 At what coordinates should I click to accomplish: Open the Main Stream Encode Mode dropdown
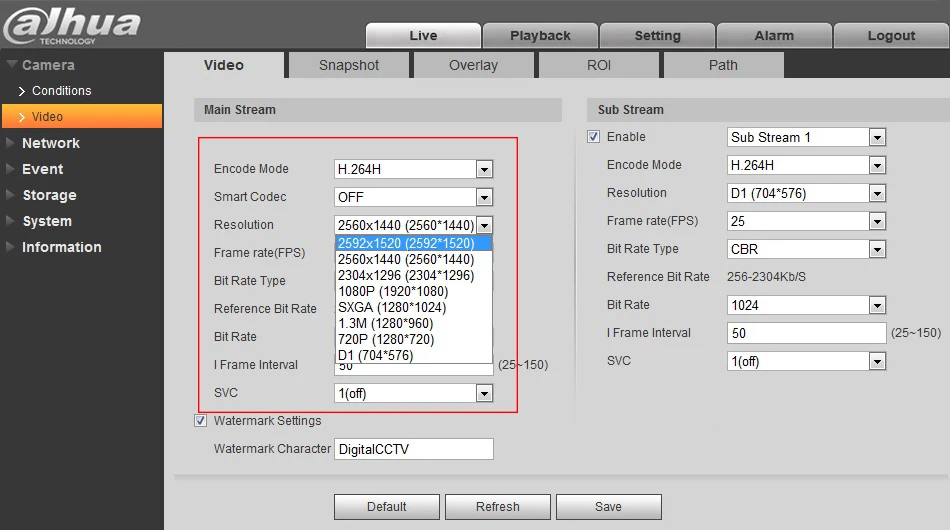(x=413, y=169)
